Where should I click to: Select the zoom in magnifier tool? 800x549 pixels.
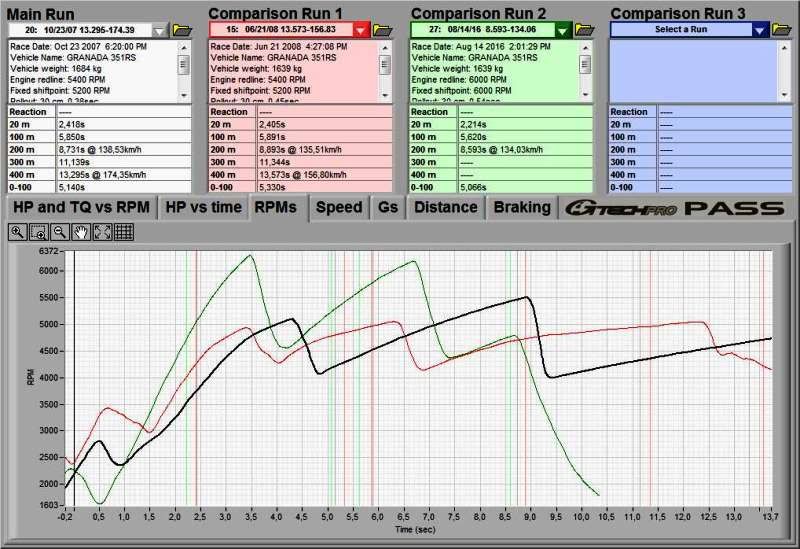coord(18,231)
